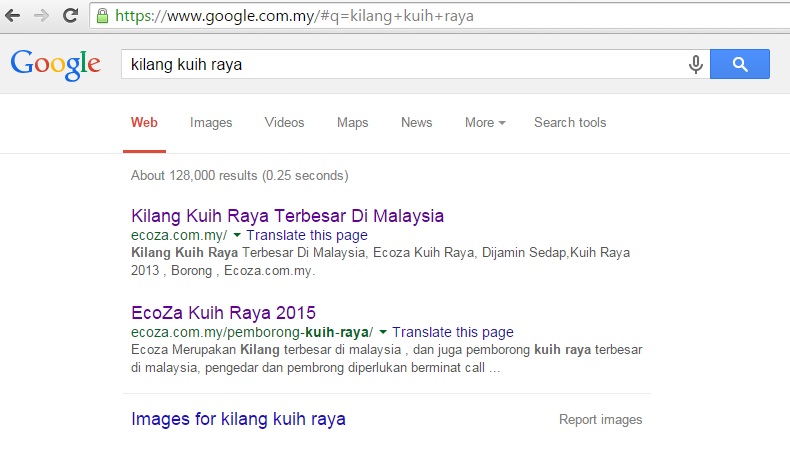Switch to the Videos tab
The height and width of the screenshot is (452, 790).
pos(284,122)
